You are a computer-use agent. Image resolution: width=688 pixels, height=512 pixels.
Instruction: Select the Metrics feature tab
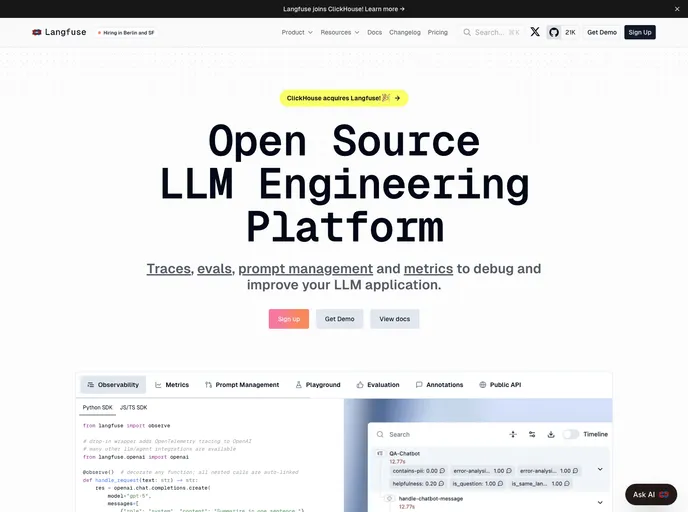click(x=172, y=385)
